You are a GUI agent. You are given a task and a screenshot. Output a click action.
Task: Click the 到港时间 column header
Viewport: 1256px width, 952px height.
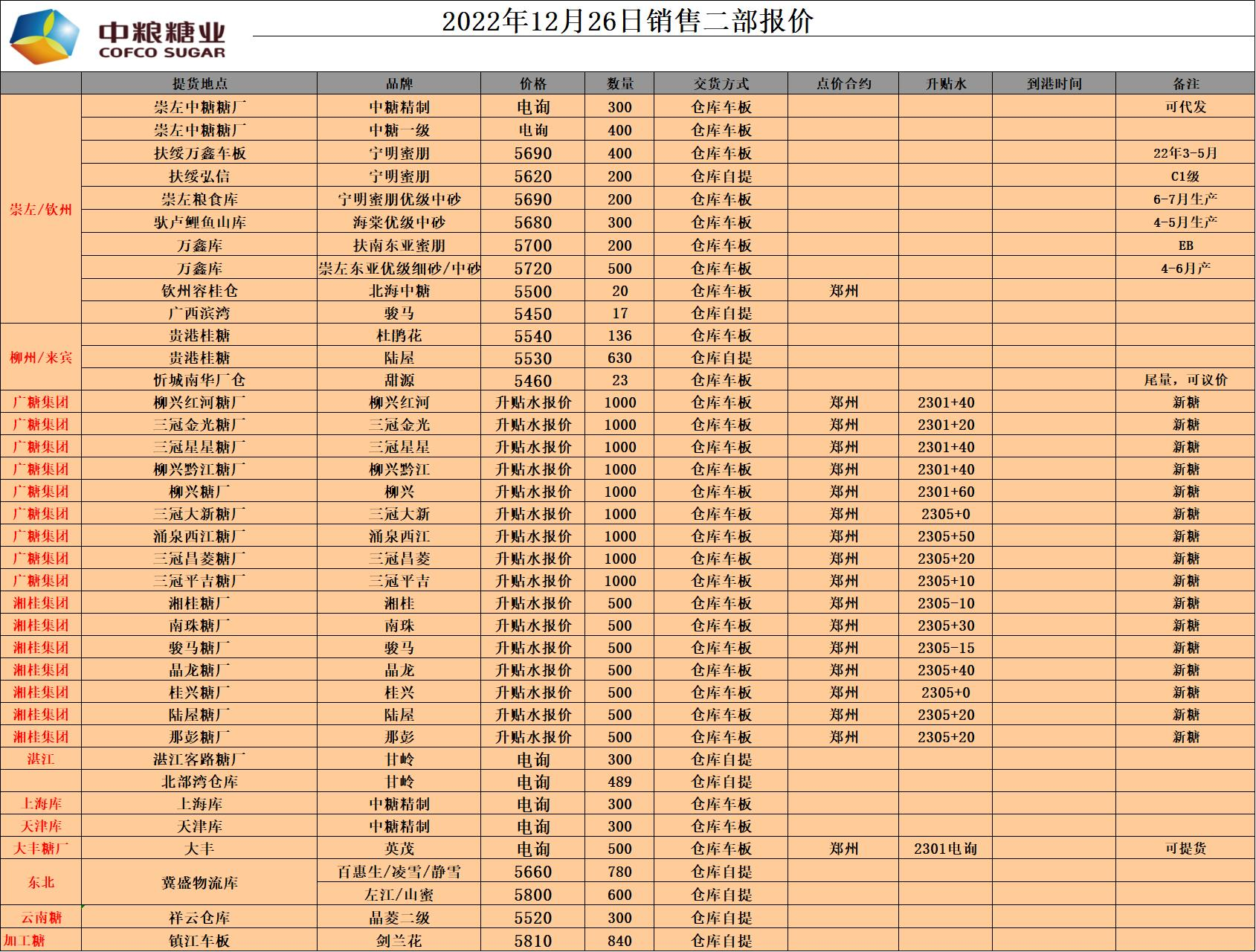(x=1054, y=84)
